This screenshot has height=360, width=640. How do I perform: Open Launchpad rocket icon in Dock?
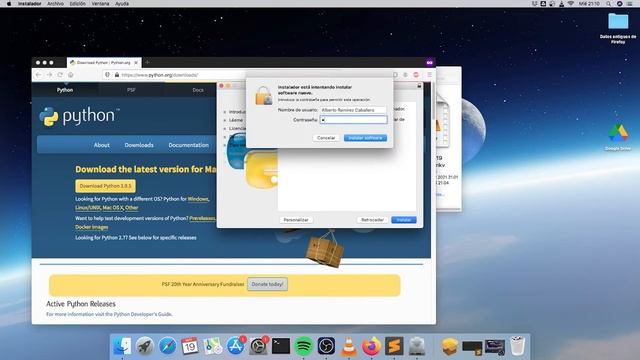[x=144, y=346]
